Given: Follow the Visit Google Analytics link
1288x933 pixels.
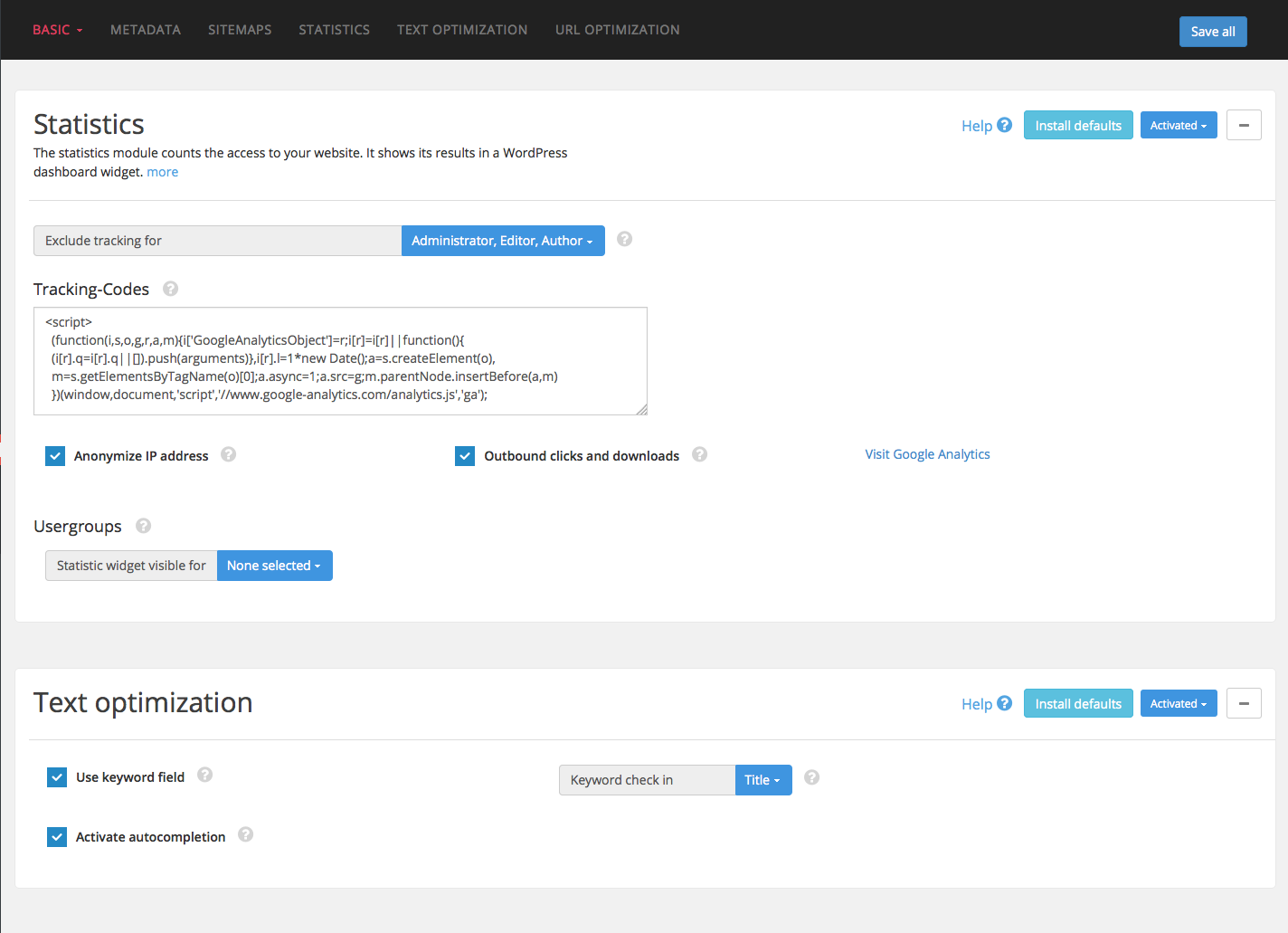Looking at the screenshot, I should pos(927,454).
